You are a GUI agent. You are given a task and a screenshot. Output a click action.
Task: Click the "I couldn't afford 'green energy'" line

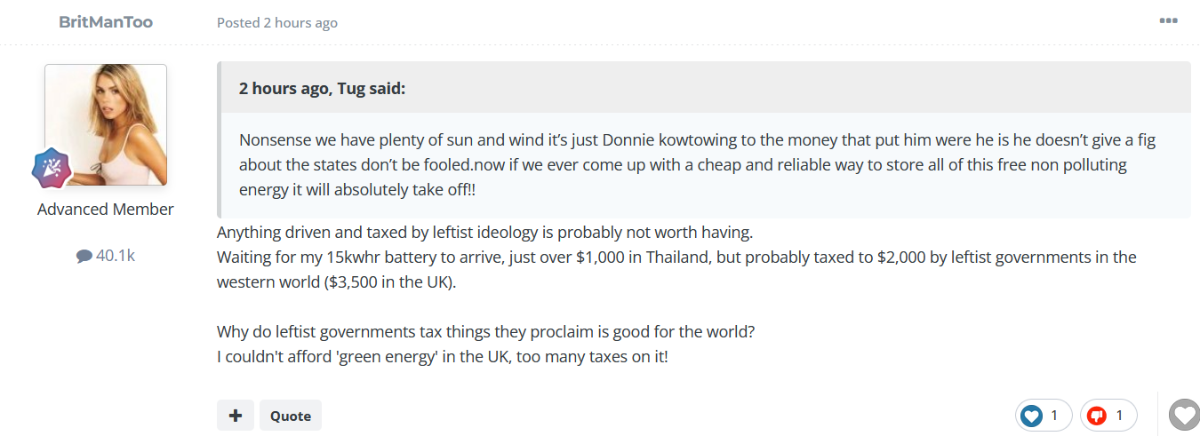(442, 355)
